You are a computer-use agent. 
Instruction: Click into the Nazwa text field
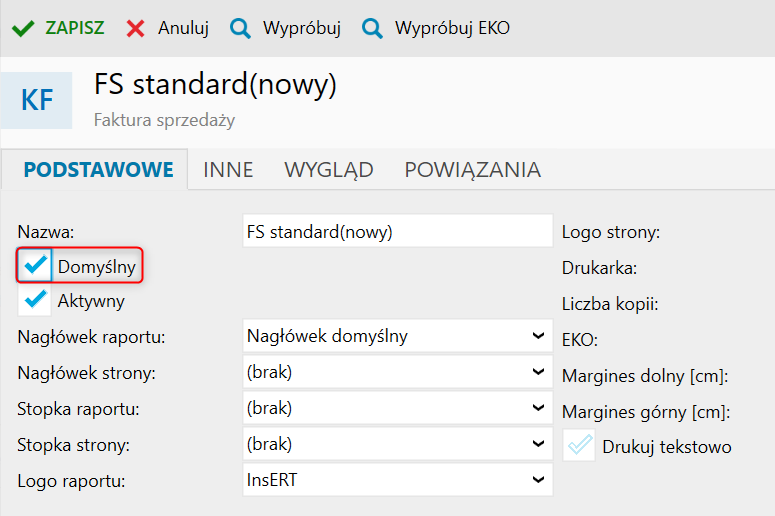[398, 231]
